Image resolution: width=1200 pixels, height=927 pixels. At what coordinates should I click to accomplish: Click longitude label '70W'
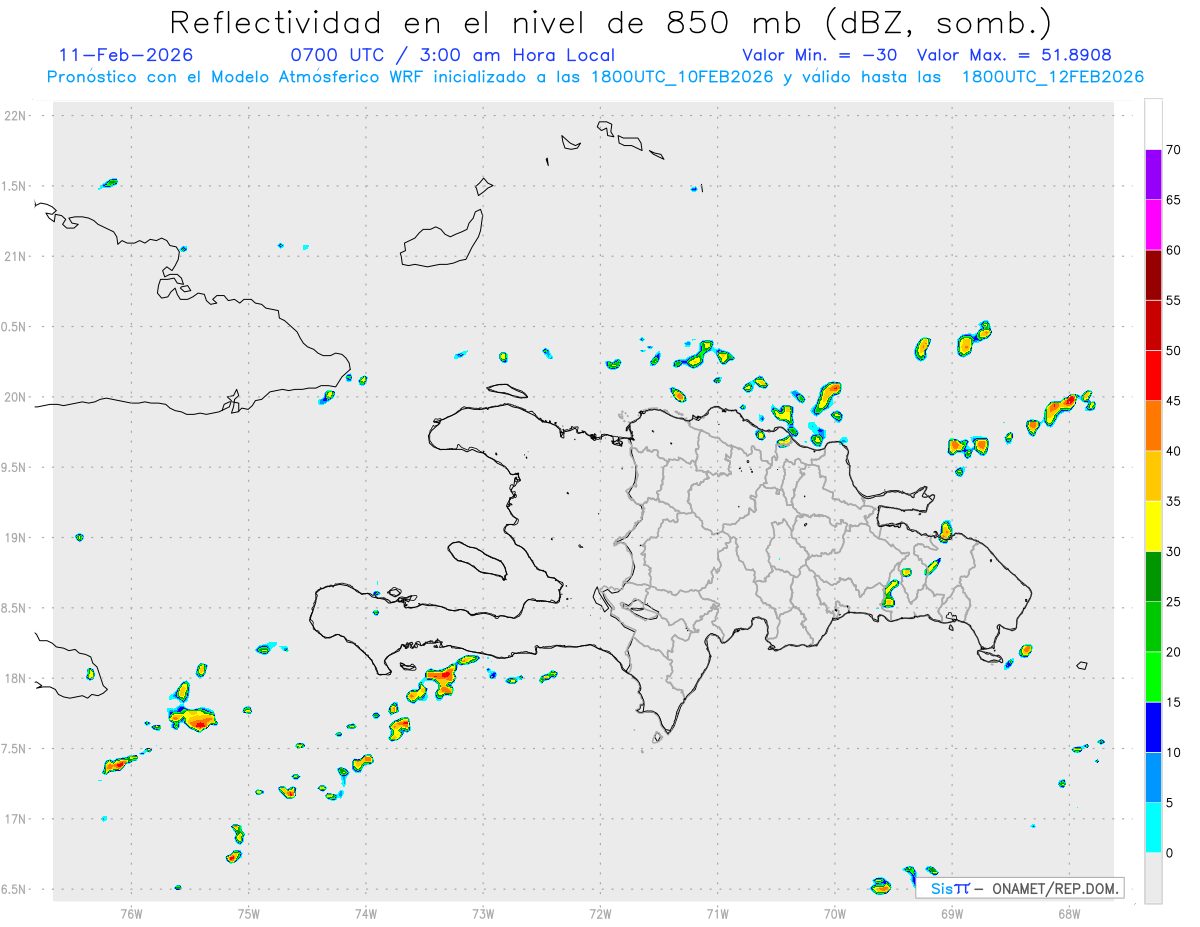pos(835,913)
